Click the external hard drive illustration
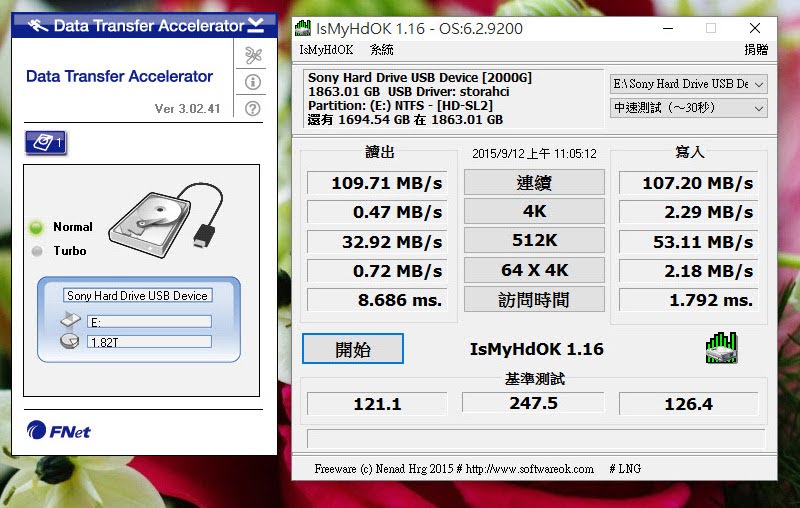Screen dimensions: 800x508 pyautogui.click(x=165, y=220)
